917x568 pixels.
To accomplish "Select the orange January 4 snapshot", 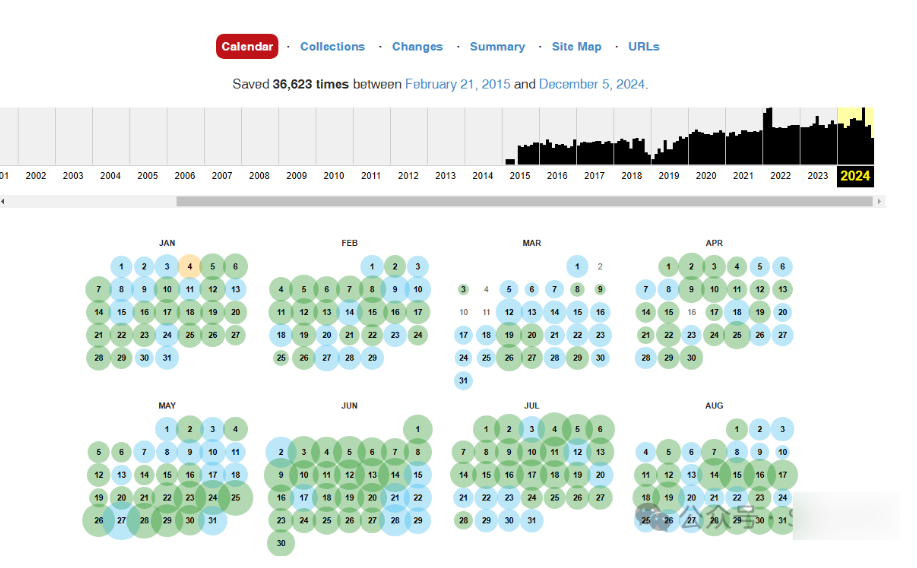I will tap(190, 267).
